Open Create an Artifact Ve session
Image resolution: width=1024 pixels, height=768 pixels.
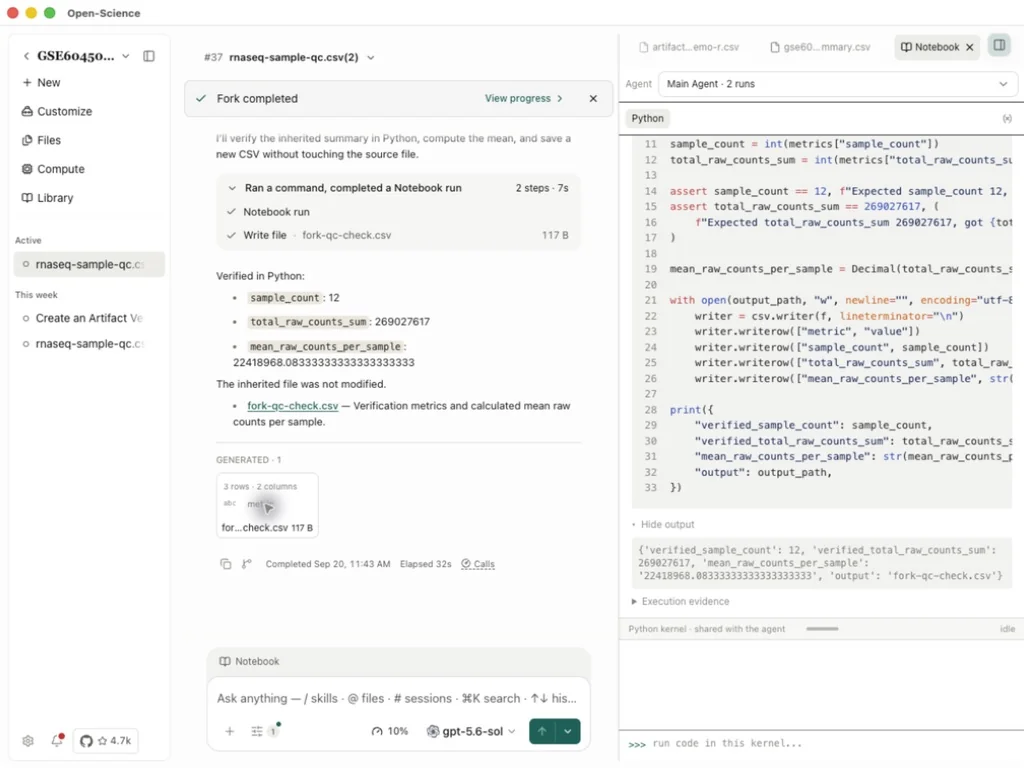coord(89,318)
